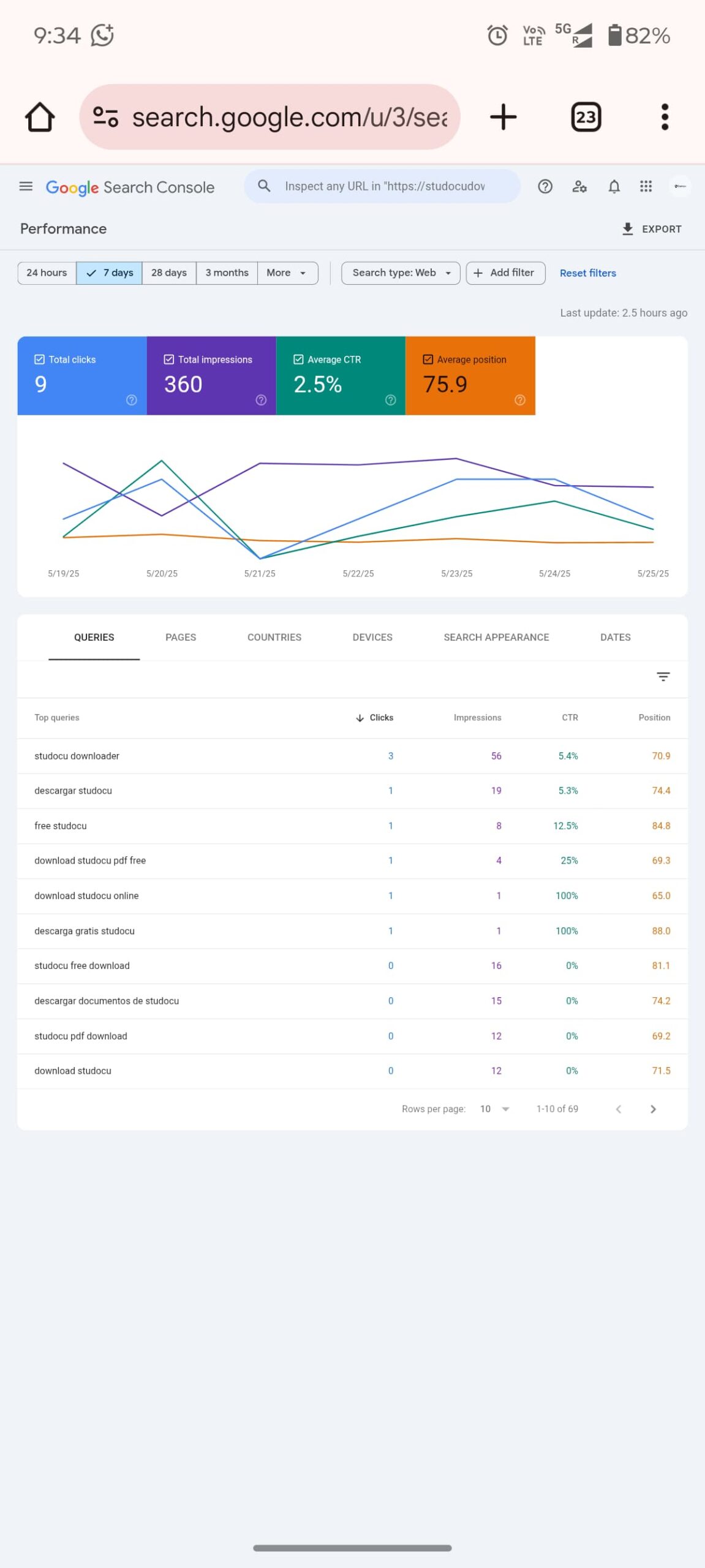Click help icon on Average position card
This screenshot has width=705, height=1568.
[x=520, y=400]
